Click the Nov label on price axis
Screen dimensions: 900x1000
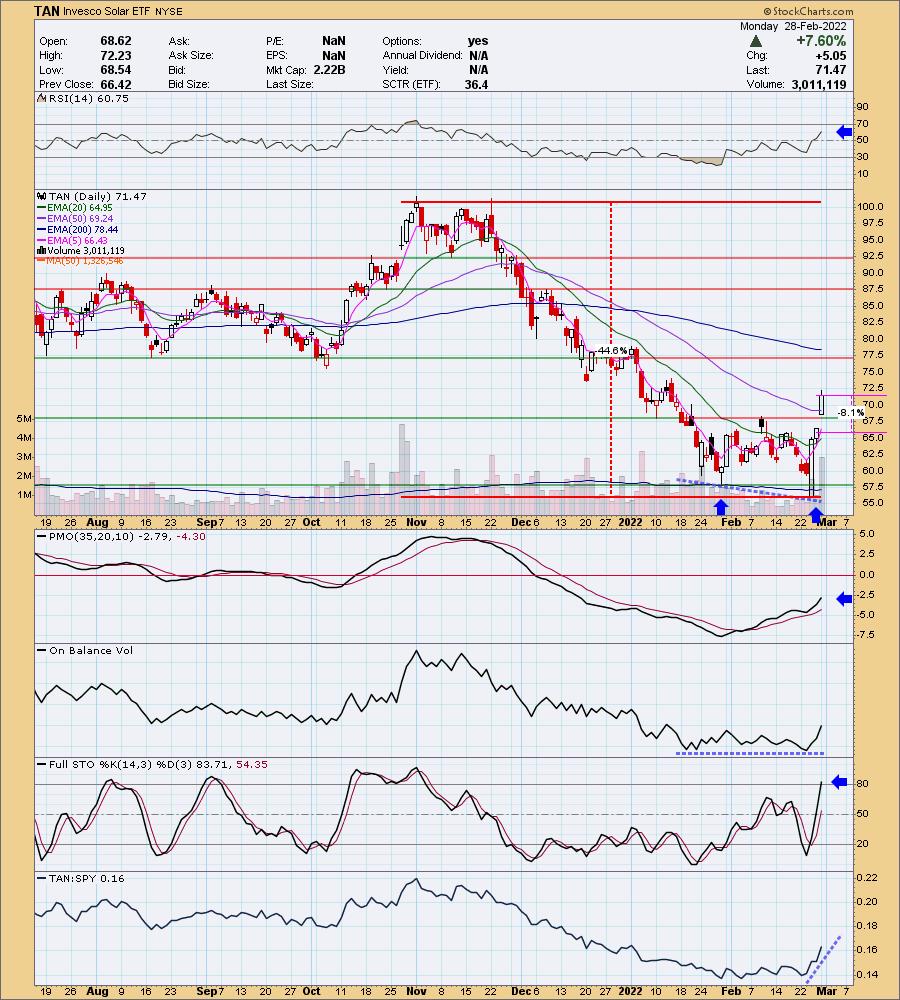(x=416, y=522)
